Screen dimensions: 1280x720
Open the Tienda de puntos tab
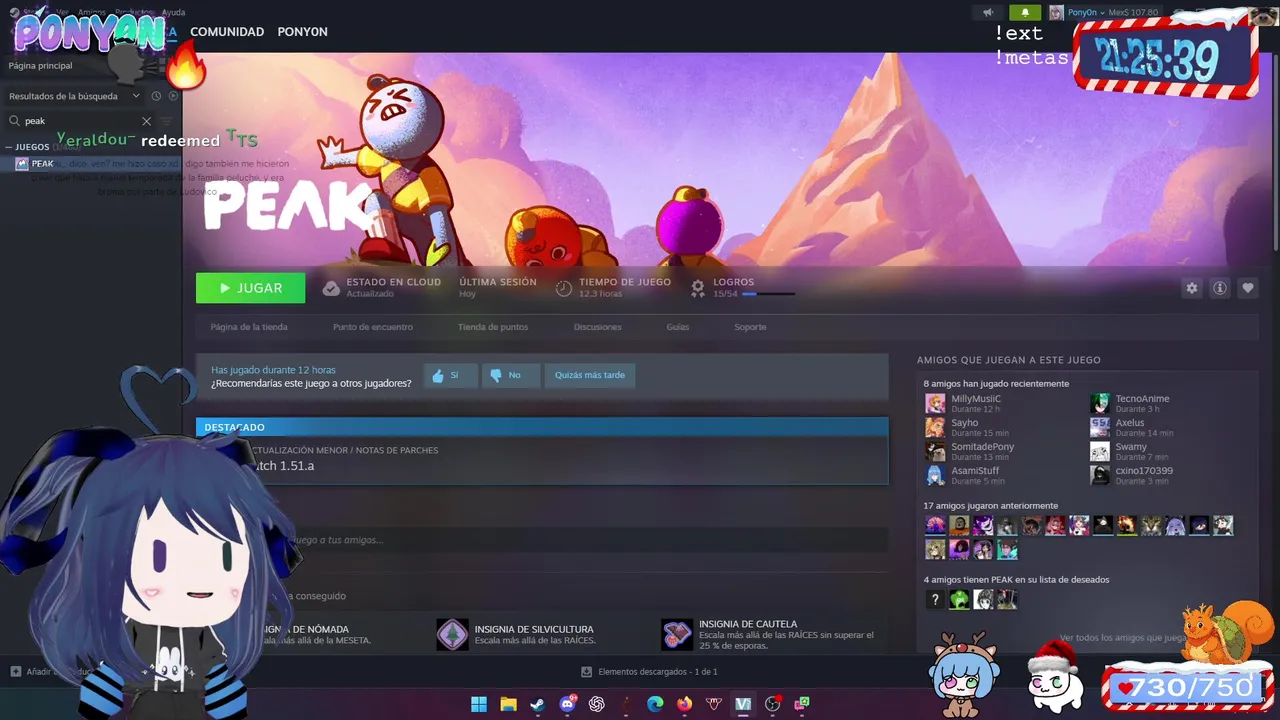tap(493, 327)
